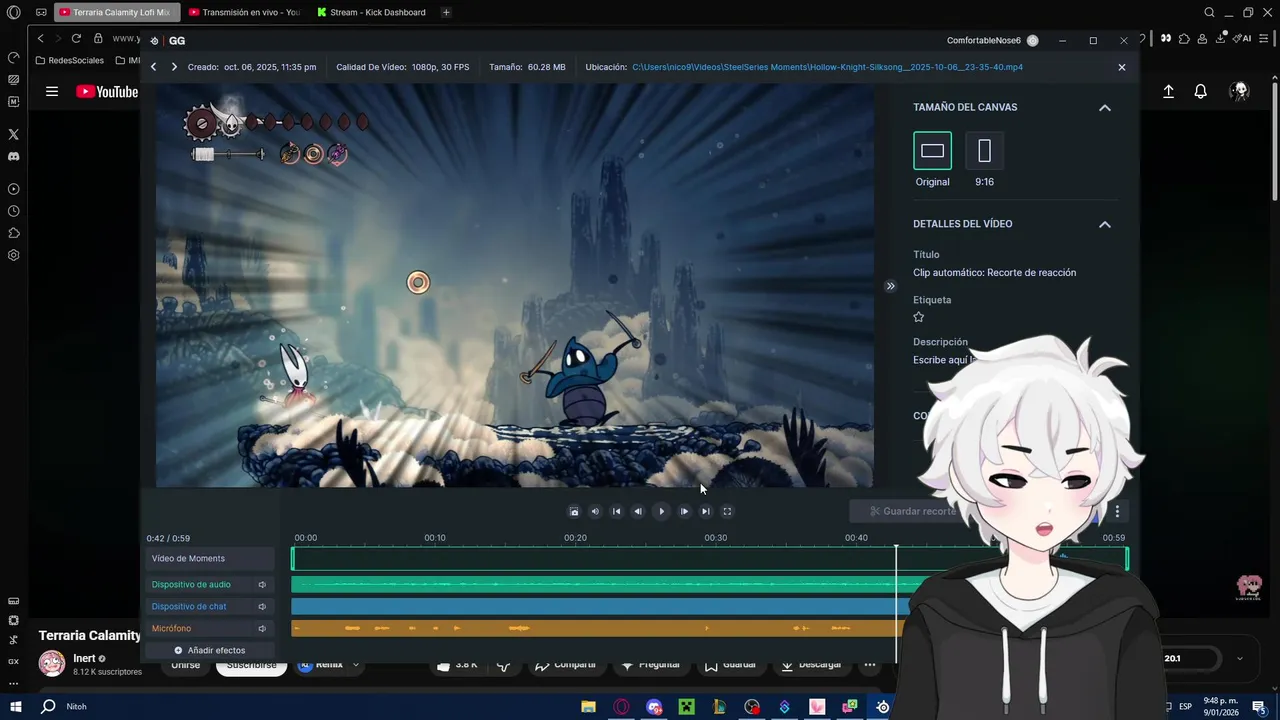
Task: Click the timeline playhead marker
Action: [x=896, y=548]
